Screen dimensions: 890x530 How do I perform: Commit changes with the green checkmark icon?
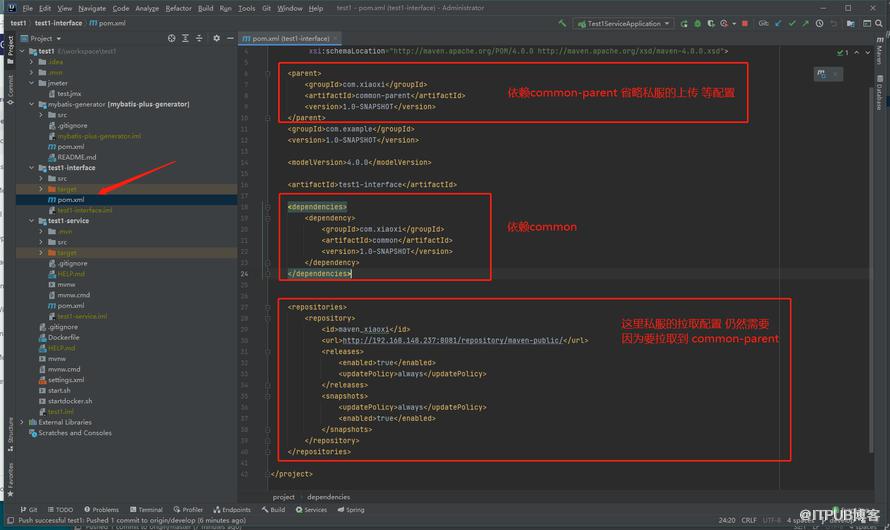(x=792, y=24)
